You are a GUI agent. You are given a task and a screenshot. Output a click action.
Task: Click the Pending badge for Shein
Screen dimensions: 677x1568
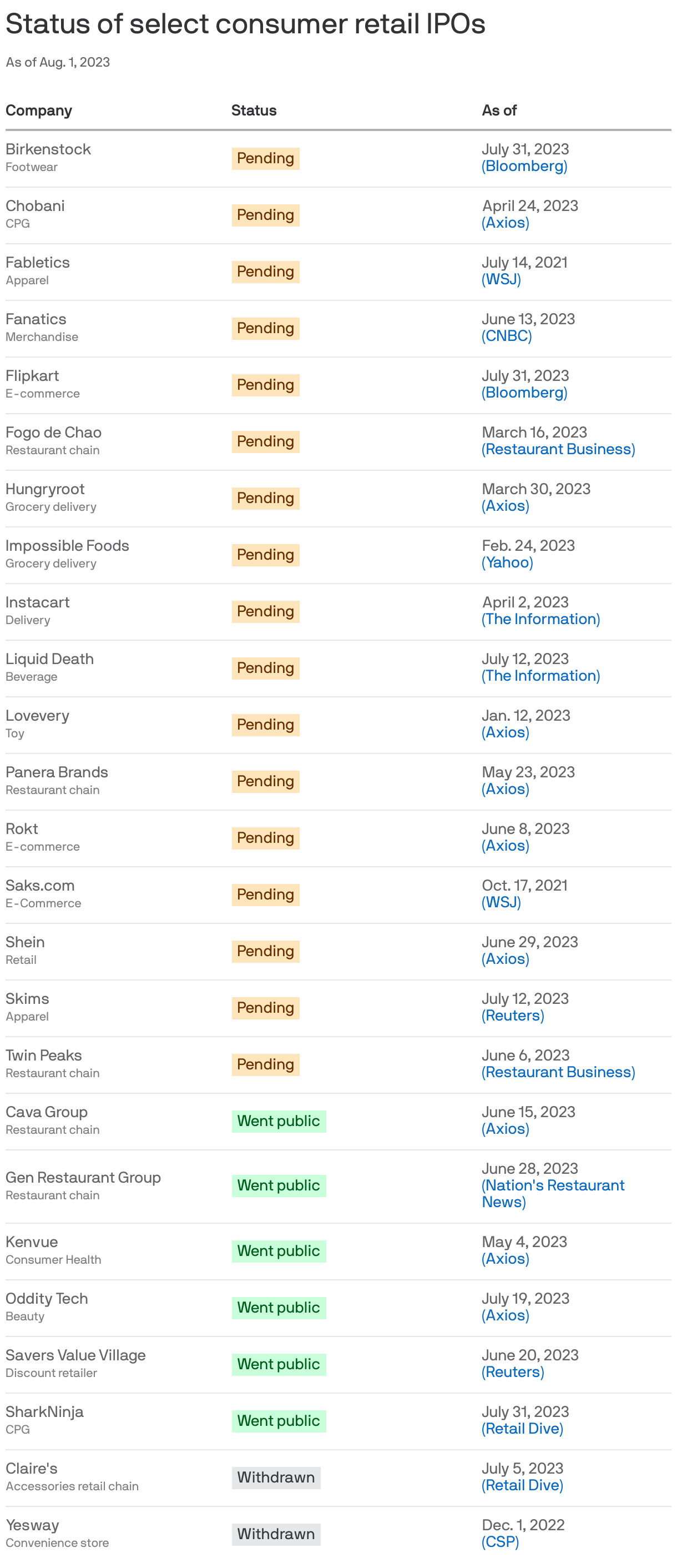click(265, 951)
